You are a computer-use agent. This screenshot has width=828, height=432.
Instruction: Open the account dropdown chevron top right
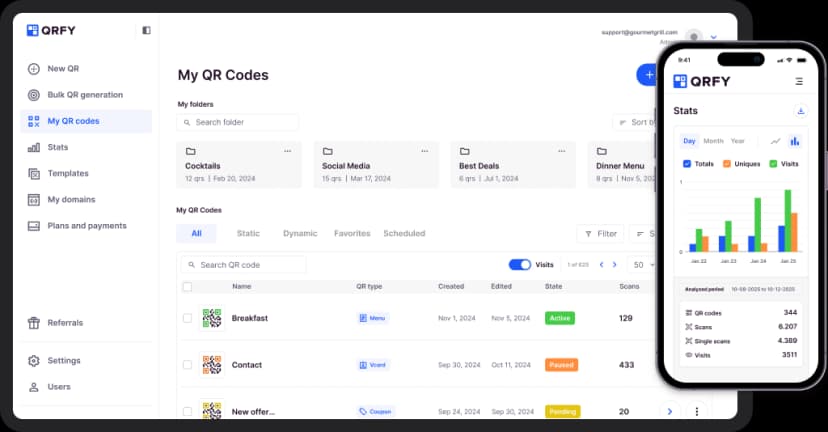tap(713, 37)
